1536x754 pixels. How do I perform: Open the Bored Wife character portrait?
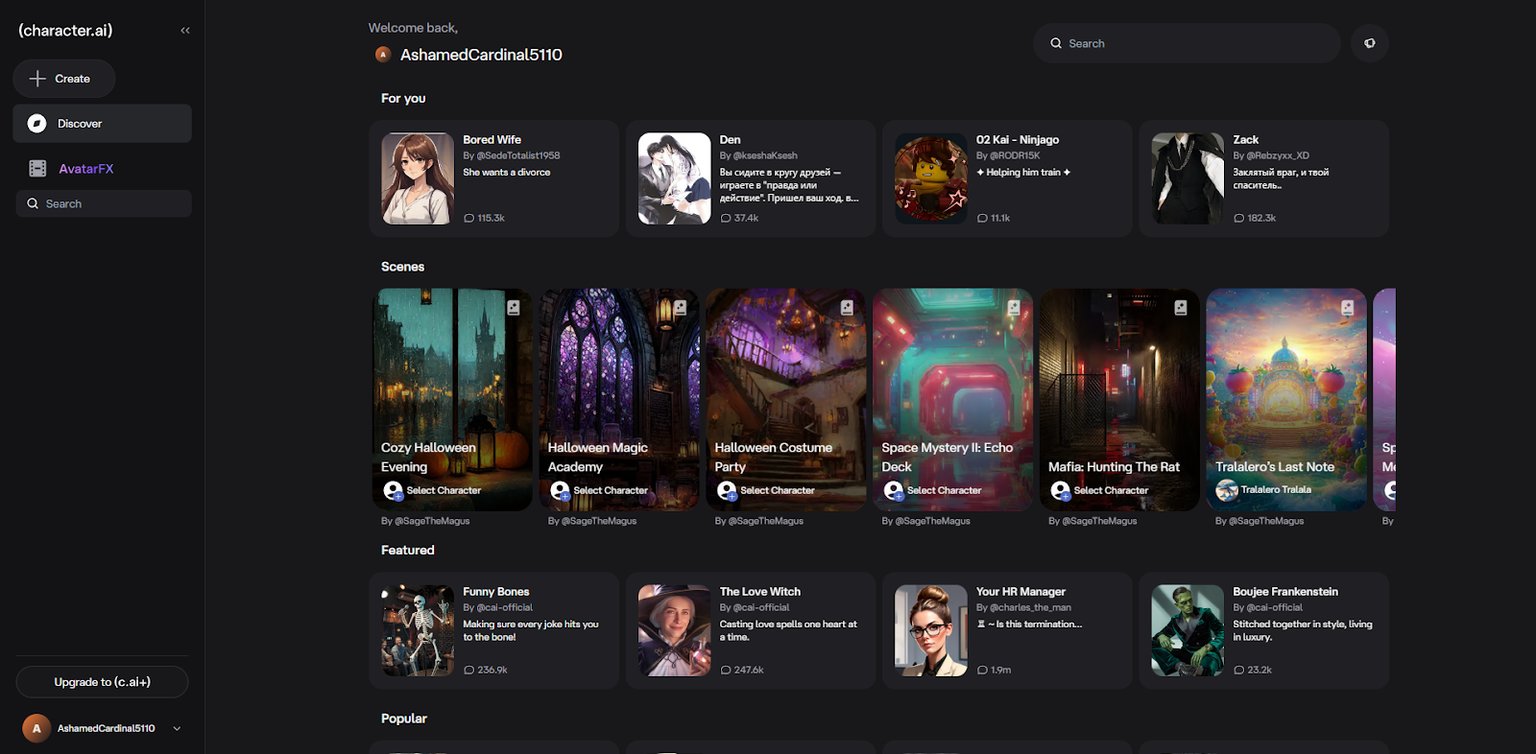pos(418,179)
